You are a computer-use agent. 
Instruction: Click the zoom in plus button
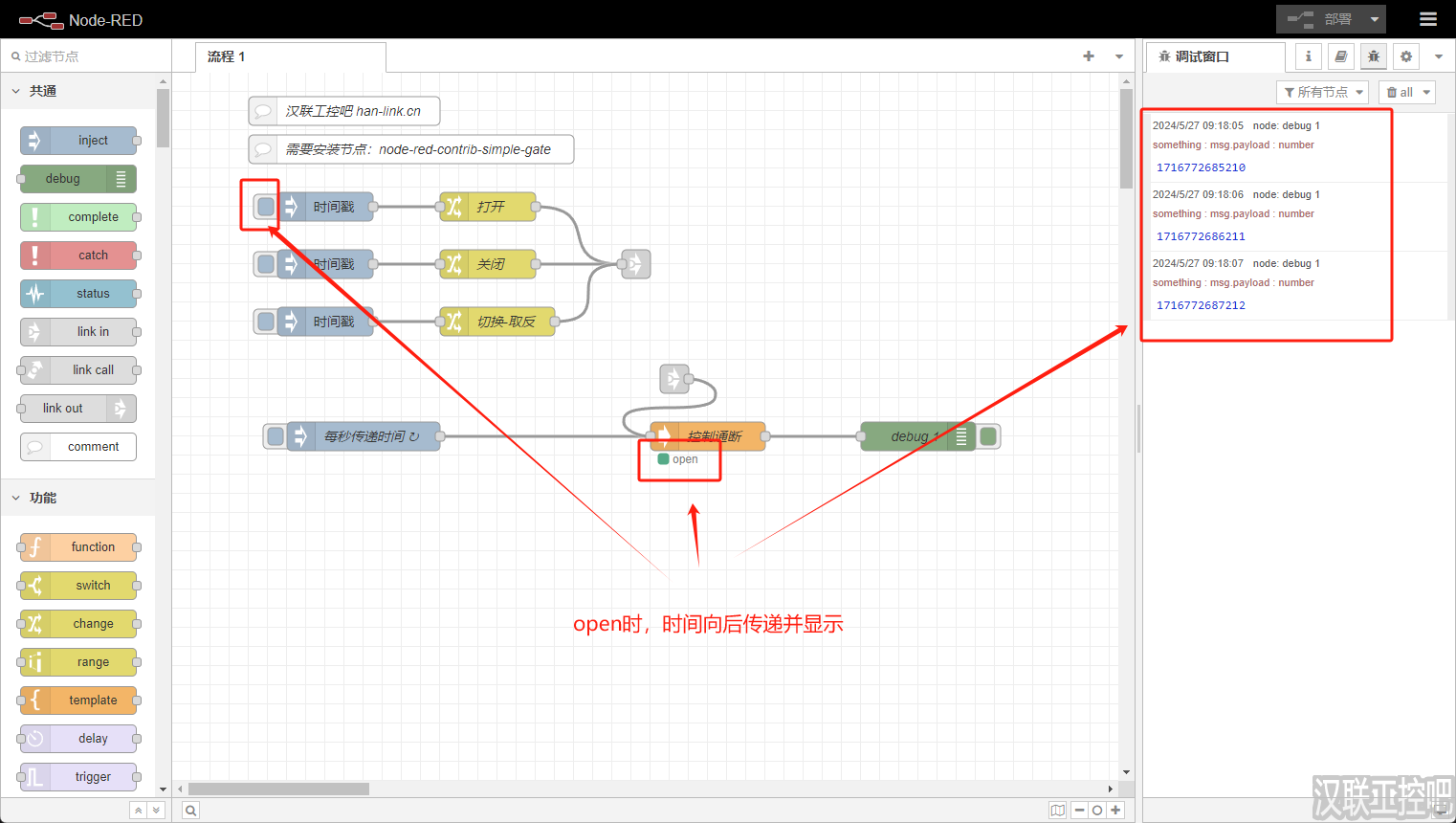tap(1115, 811)
